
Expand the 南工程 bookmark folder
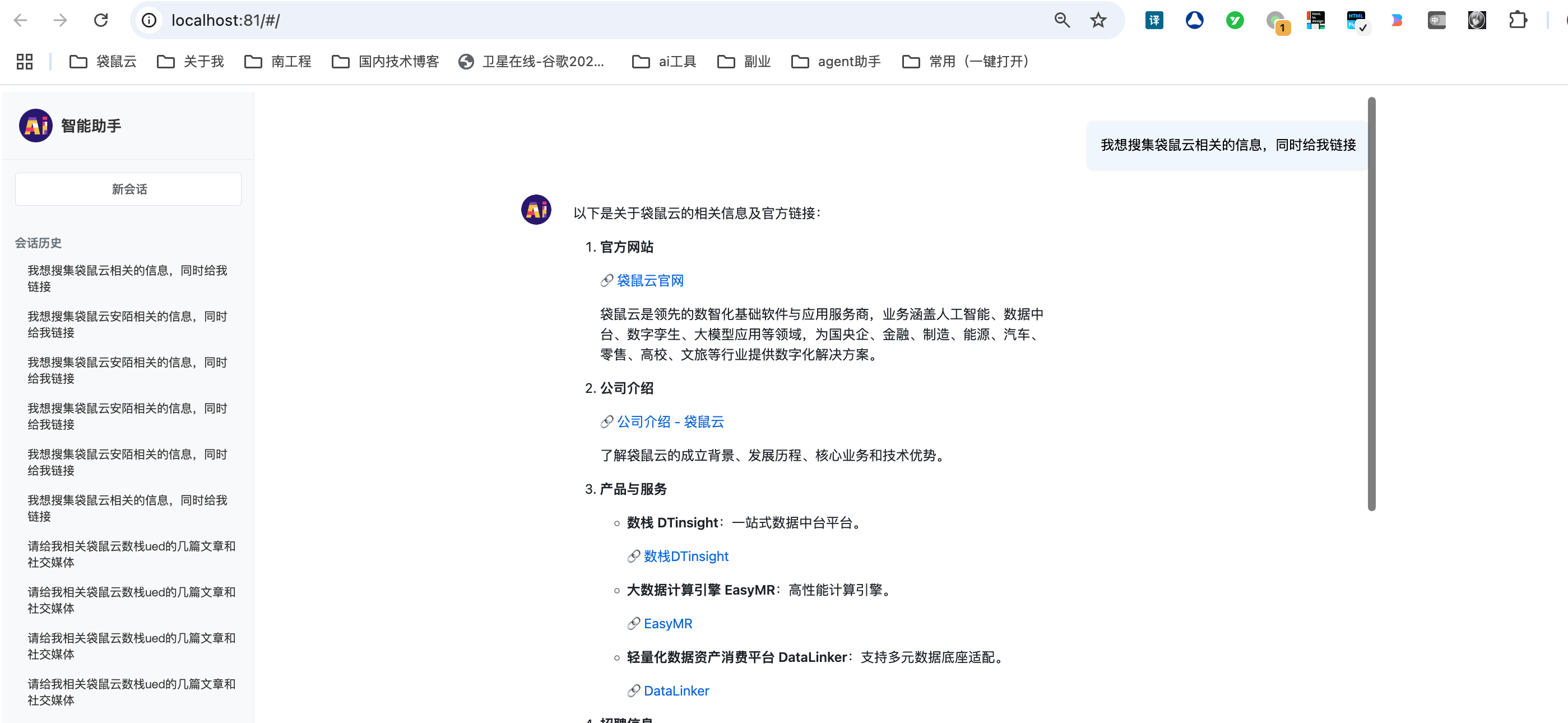click(x=277, y=62)
